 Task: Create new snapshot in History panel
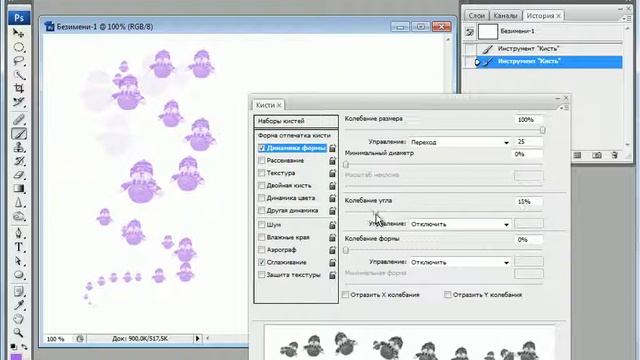[596, 155]
